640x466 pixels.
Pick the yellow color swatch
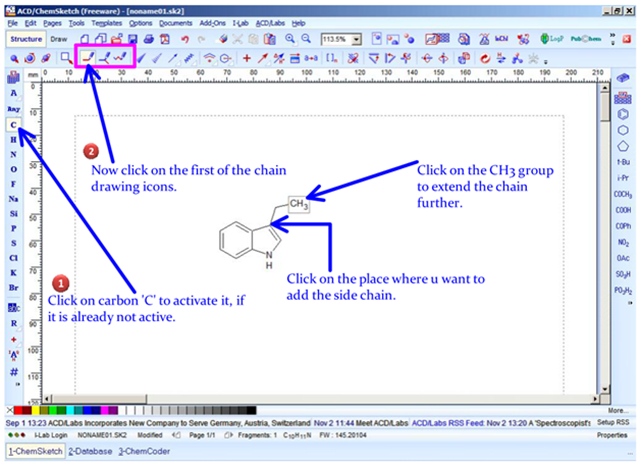36,410
